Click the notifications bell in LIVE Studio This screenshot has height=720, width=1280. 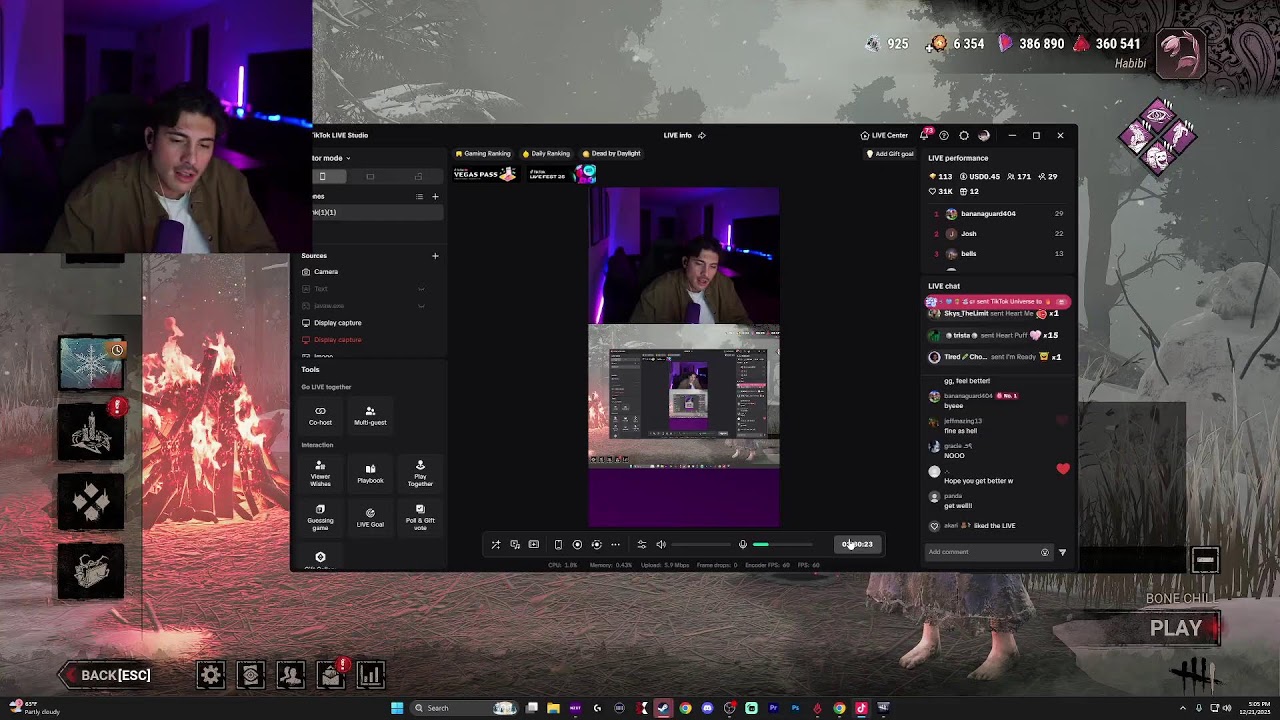click(924, 135)
